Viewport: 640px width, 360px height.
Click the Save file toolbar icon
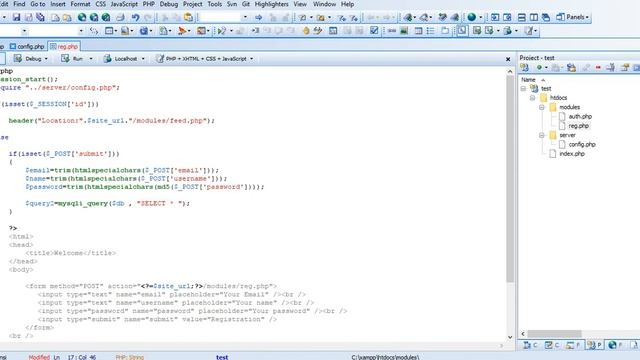[16, 18]
